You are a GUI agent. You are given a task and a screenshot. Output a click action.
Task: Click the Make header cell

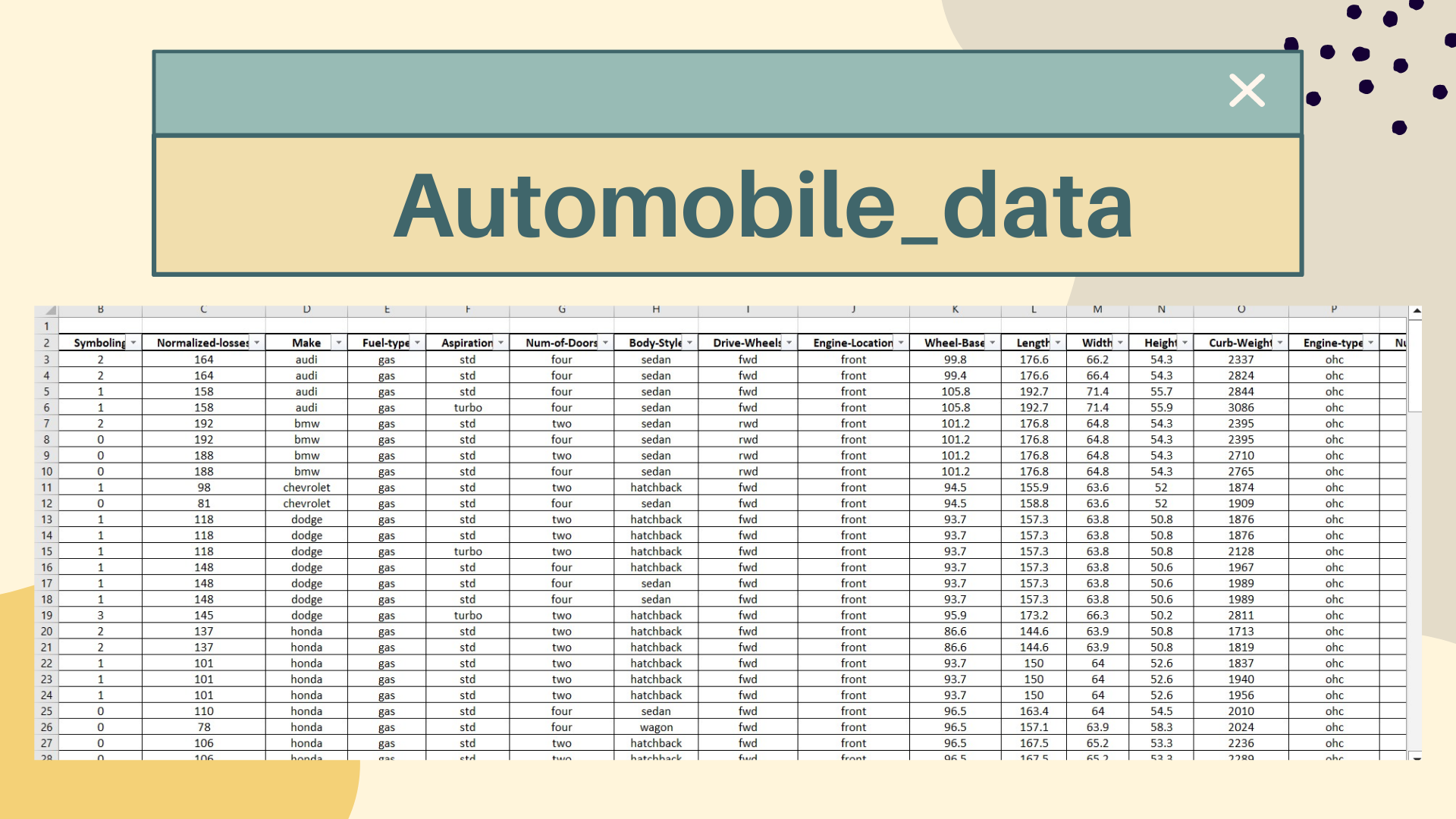point(306,343)
